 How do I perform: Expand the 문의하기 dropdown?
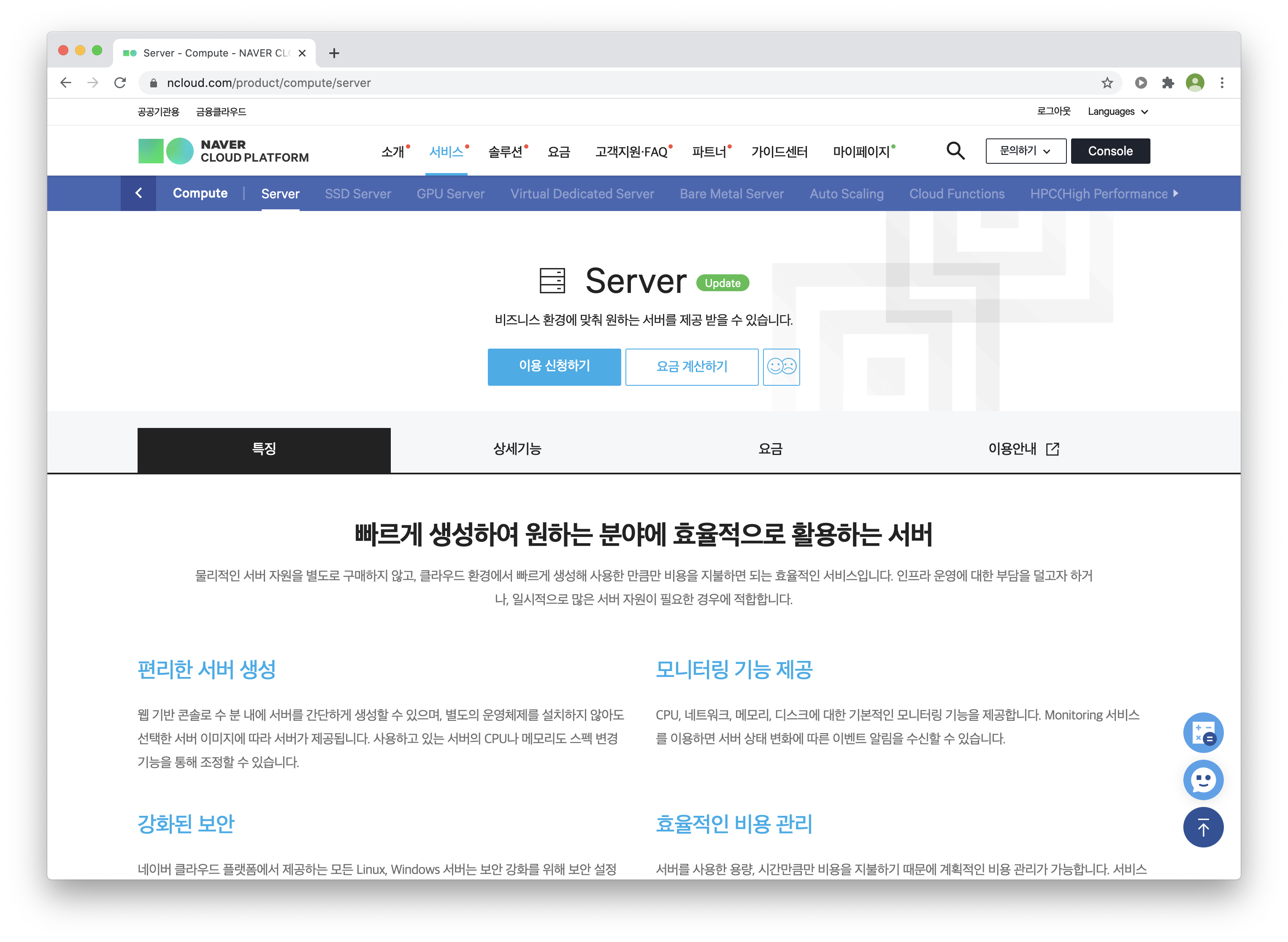click(x=1025, y=151)
